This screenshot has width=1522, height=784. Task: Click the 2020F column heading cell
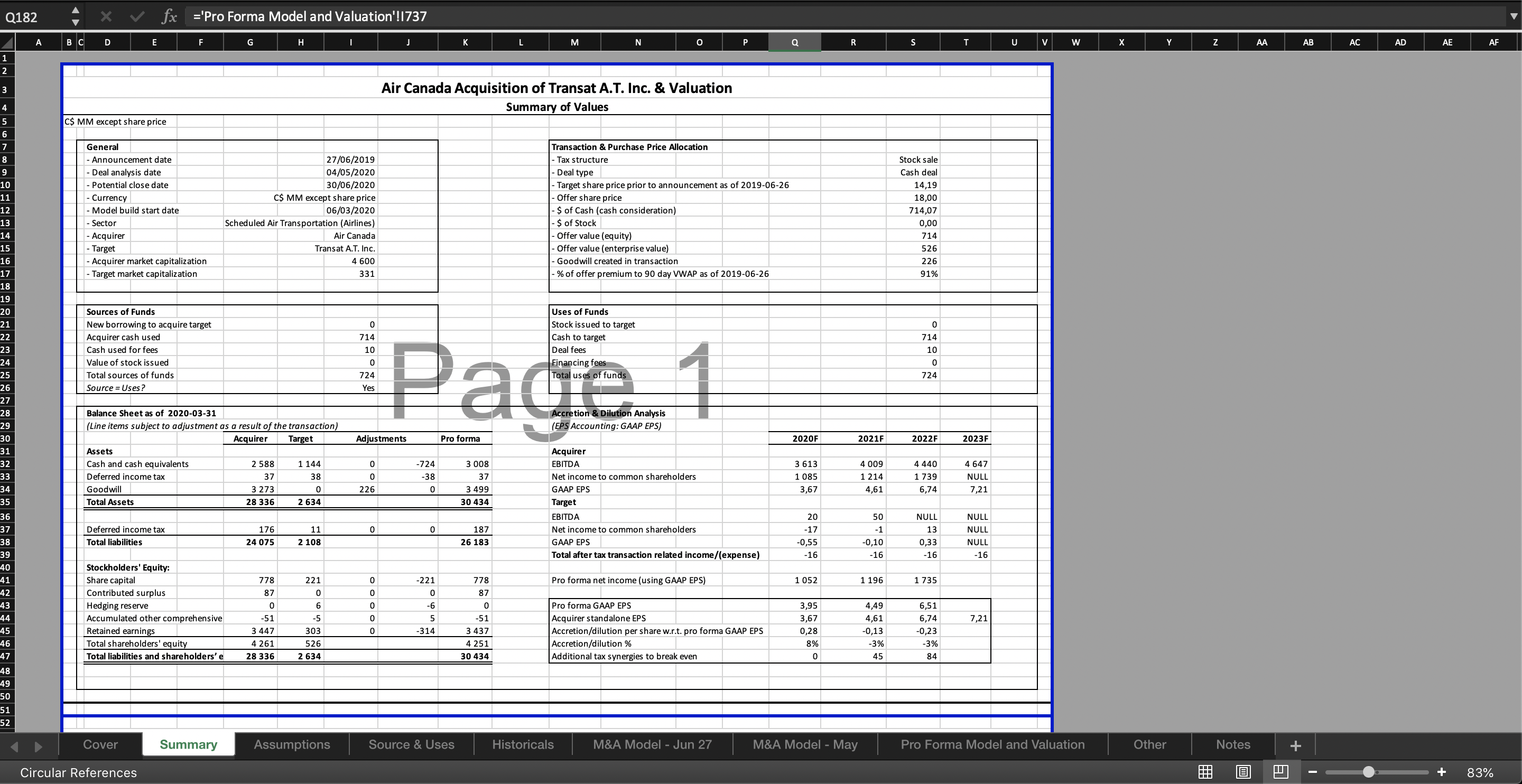point(794,438)
